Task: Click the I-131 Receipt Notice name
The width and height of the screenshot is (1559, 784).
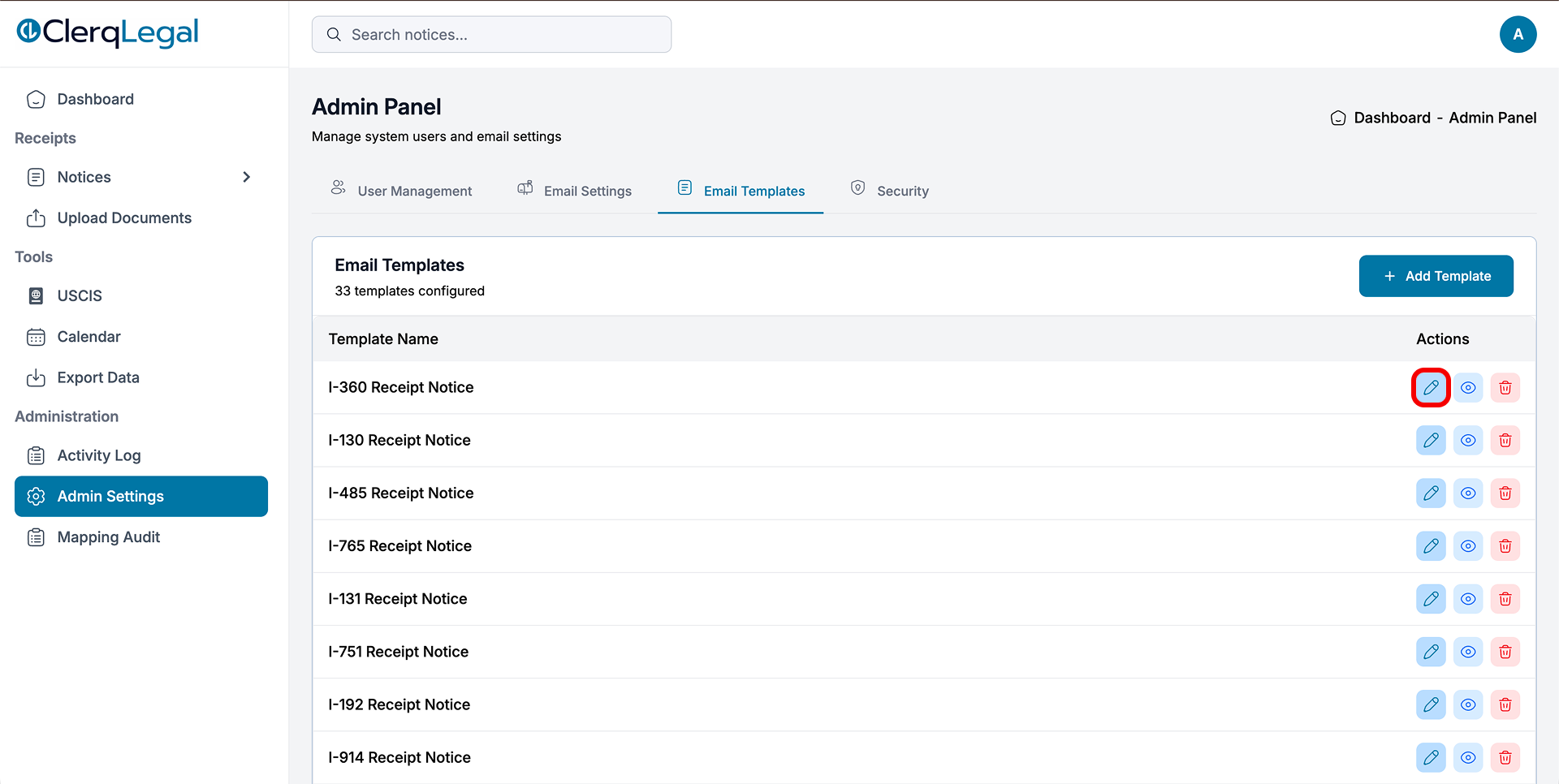Action: click(x=398, y=598)
